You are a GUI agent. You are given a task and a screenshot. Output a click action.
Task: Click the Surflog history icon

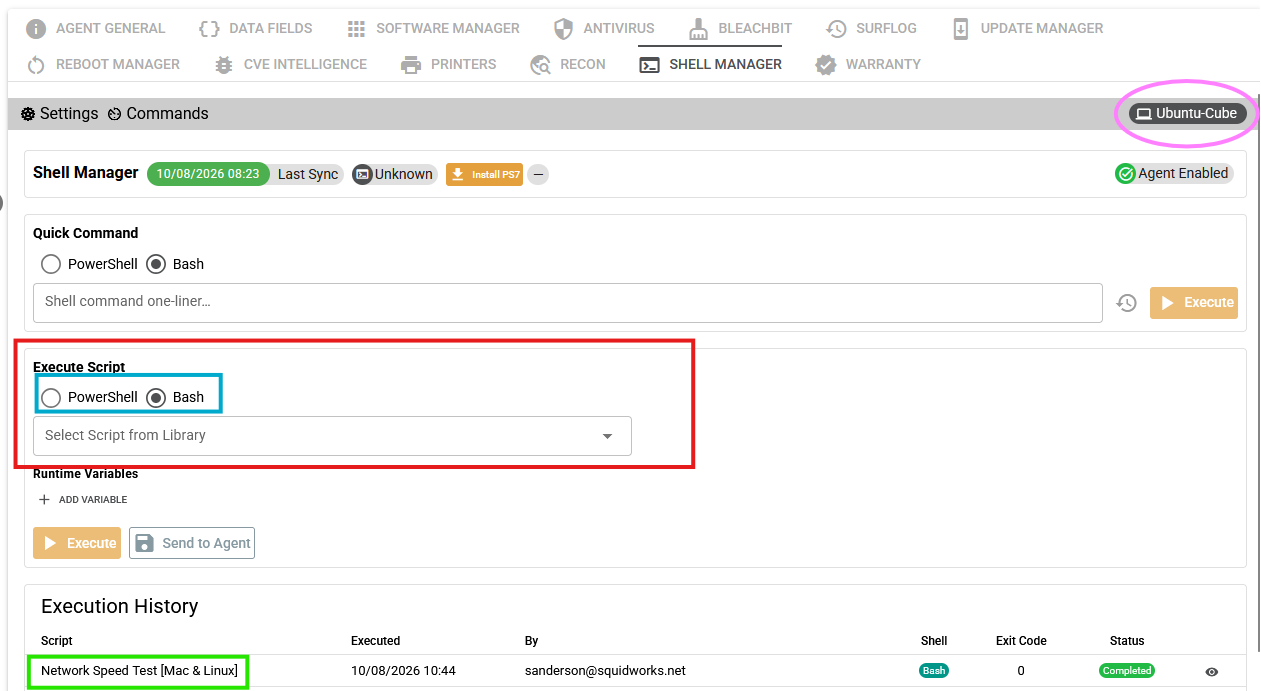point(836,29)
